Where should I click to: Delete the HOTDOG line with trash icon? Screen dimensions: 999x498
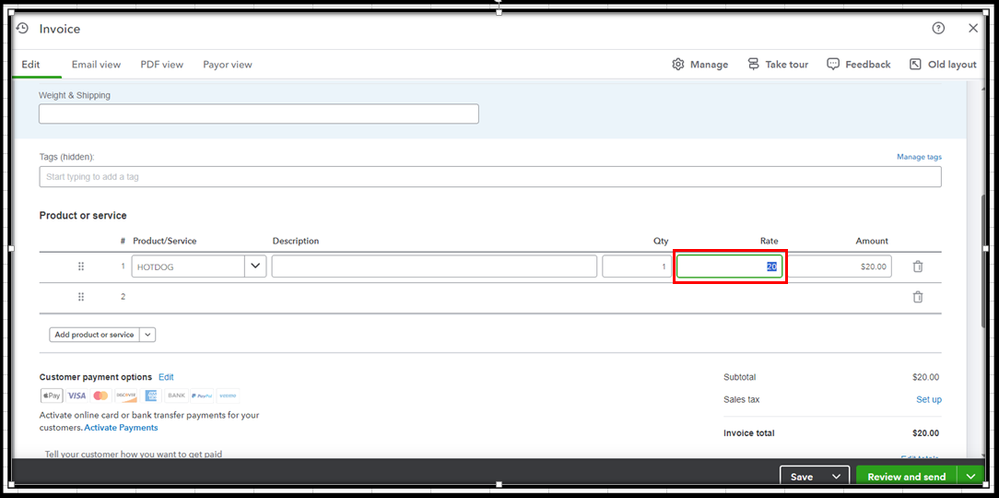pos(917,266)
